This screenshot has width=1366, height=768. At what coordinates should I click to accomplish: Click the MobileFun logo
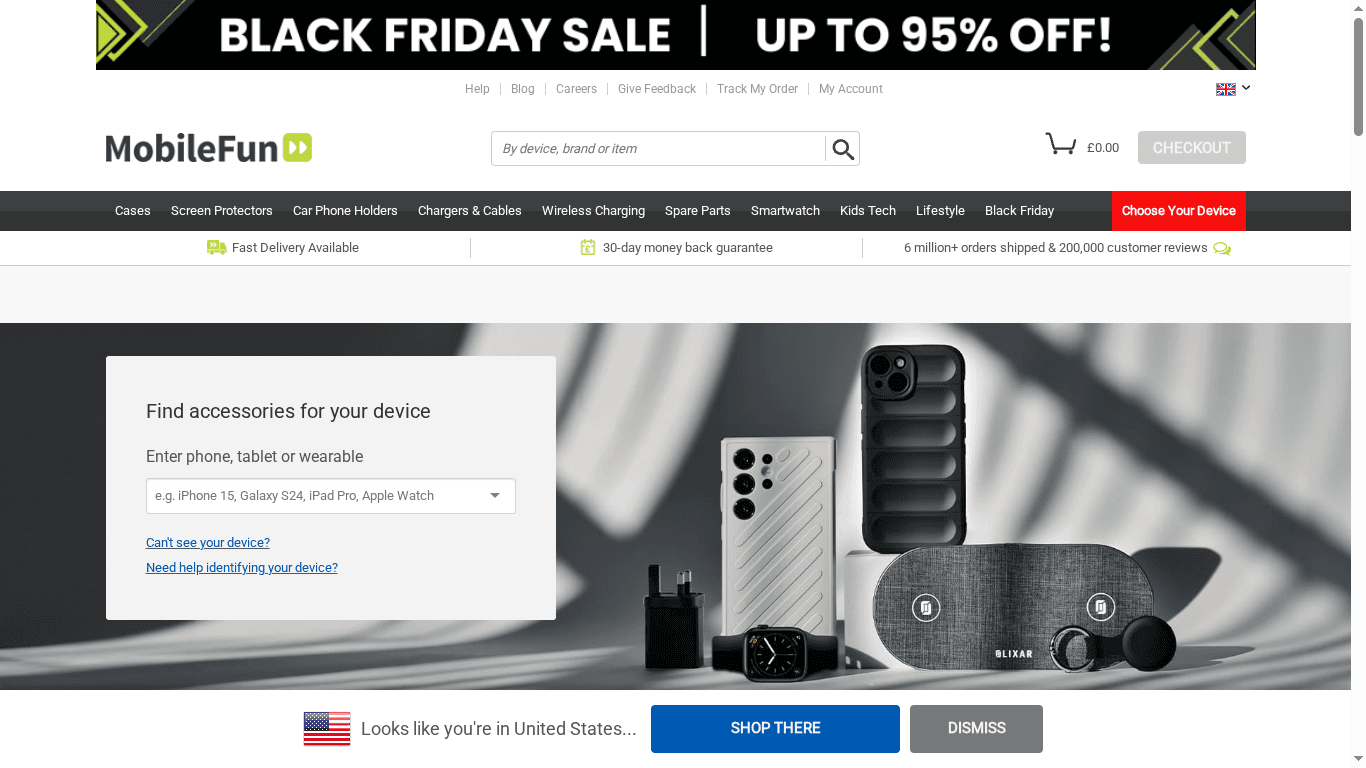[207, 147]
